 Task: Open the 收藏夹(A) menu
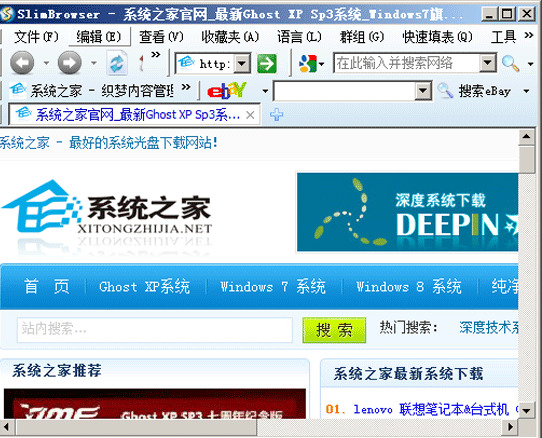pyautogui.click(x=230, y=37)
